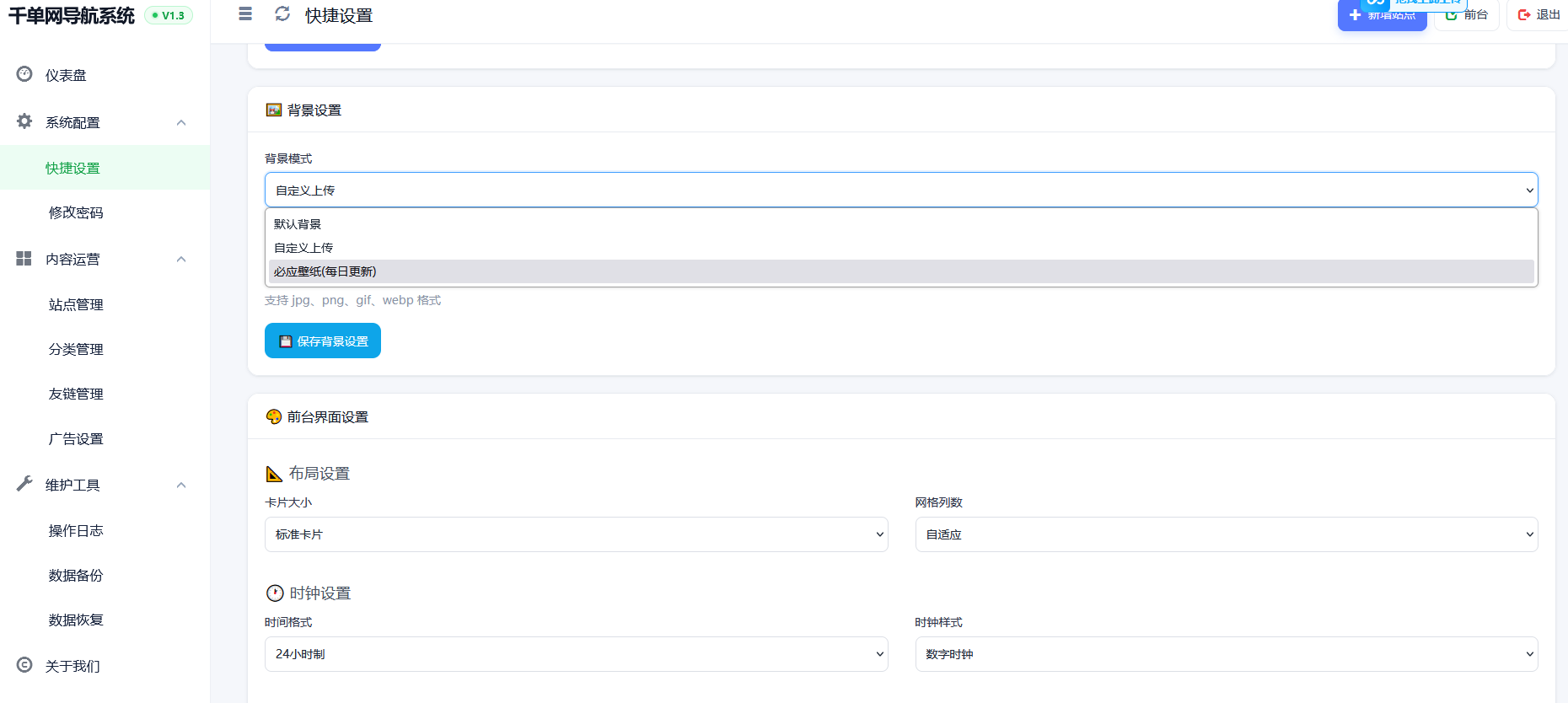Screen dimensions: 1568x703
Task: Click the 退出 logout icon
Action: [x=1524, y=14]
